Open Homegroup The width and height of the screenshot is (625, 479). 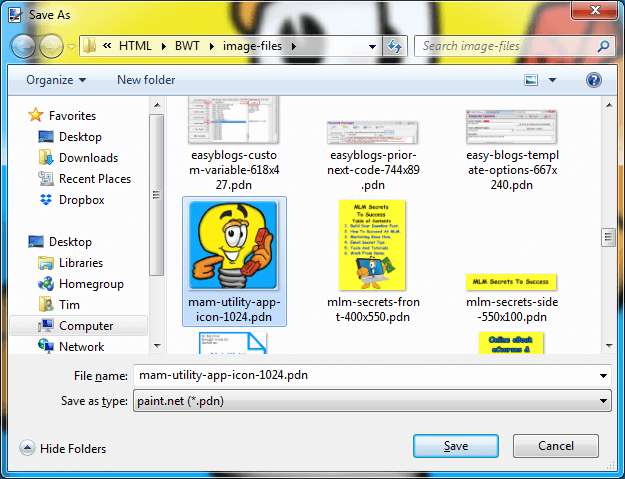[x=91, y=284]
